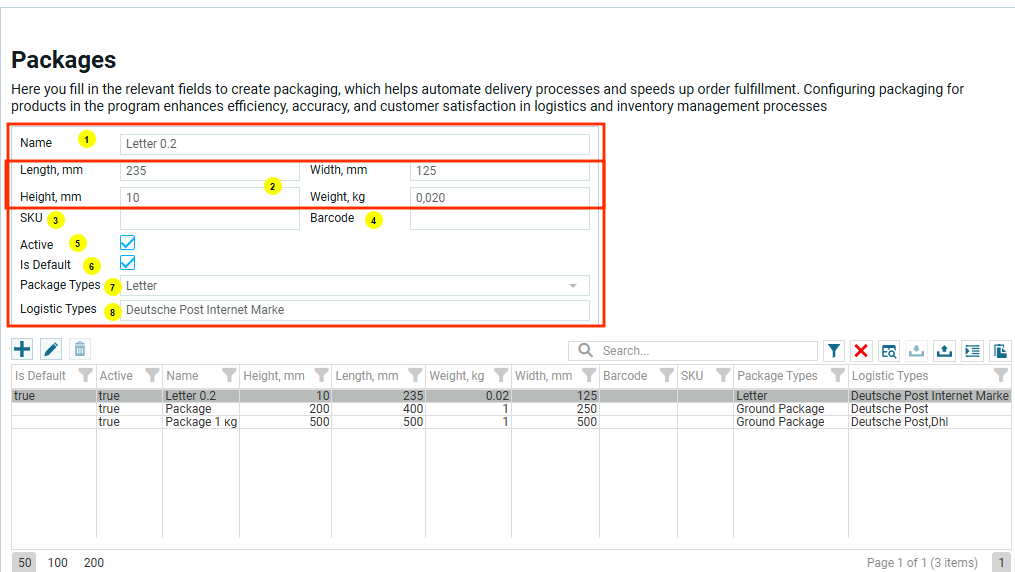This screenshot has height=572, width=1015.
Task: Click the copy documents toolbar icon
Action: [1000, 351]
